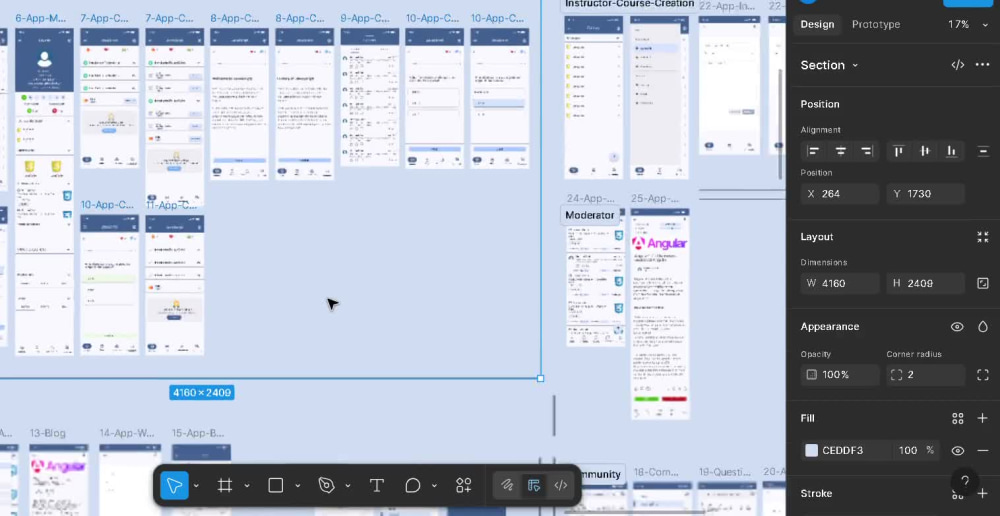
Task: Click the fill hex value CEDDF3
Action: pyautogui.click(x=842, y=450)
